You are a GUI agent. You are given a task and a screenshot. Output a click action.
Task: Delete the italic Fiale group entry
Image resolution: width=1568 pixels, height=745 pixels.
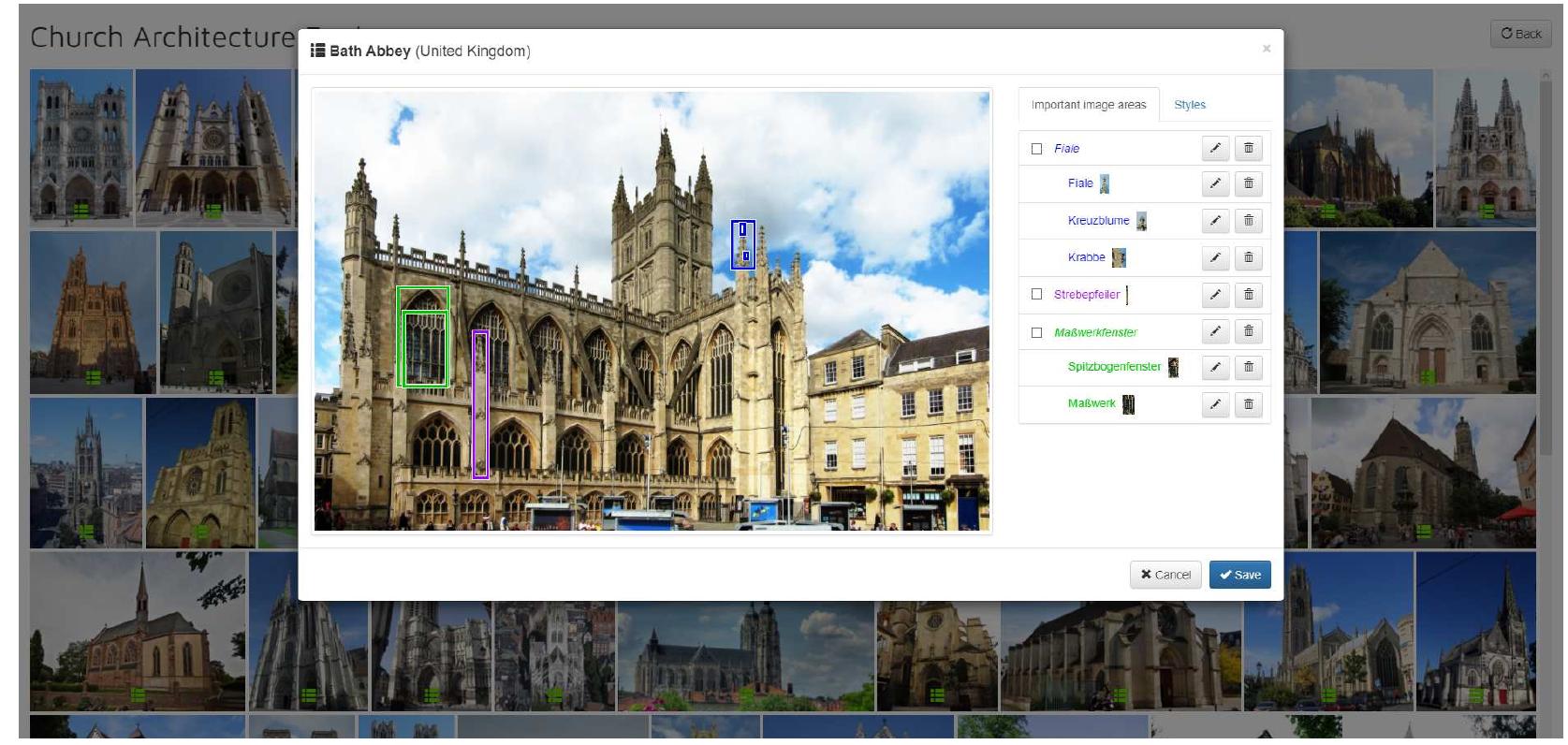(1249, 148)
